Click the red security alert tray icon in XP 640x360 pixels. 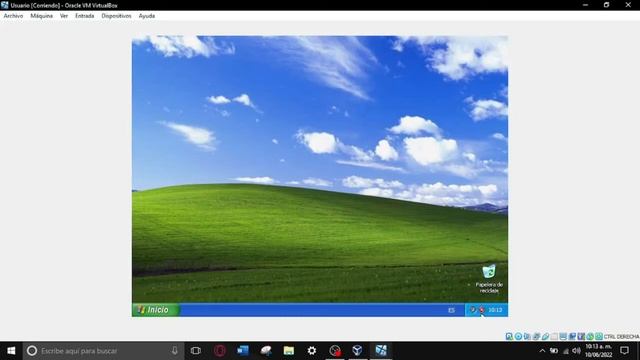click(x=482, y=310)
